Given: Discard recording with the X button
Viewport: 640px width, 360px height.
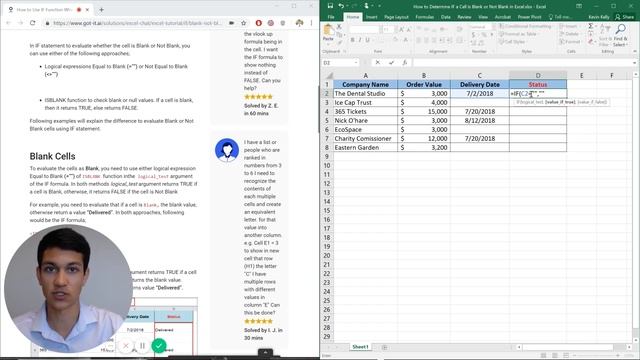Looking at the screenshot, I should click(x=126, y=346).
